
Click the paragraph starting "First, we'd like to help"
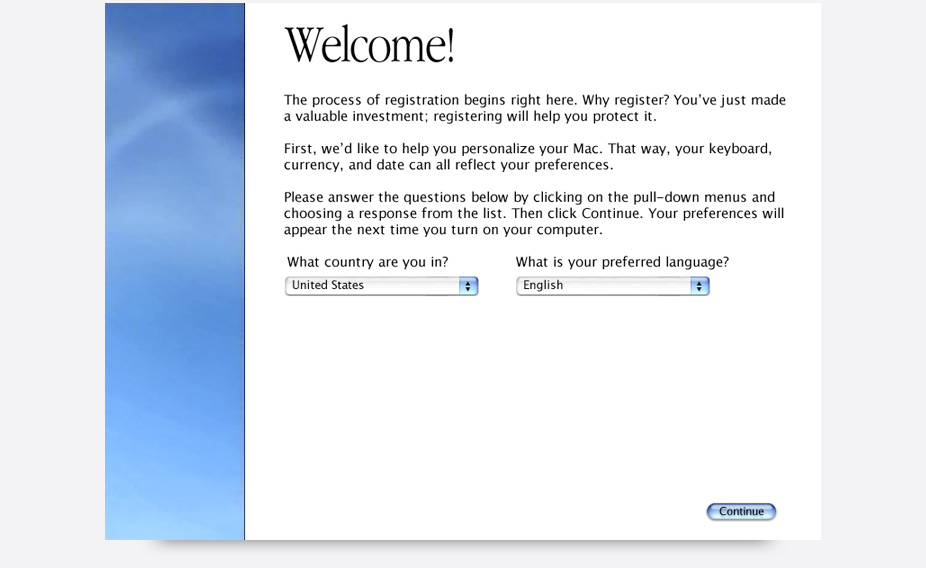point(527,156)
